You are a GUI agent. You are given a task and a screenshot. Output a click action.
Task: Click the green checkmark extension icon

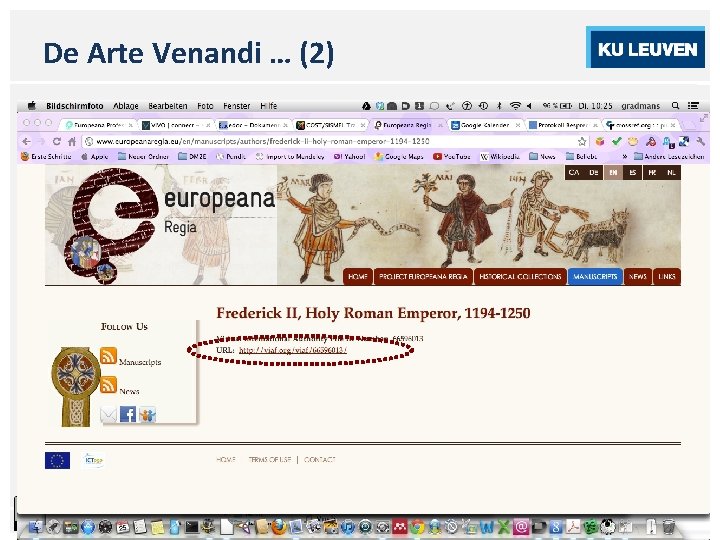pos(616,141)
